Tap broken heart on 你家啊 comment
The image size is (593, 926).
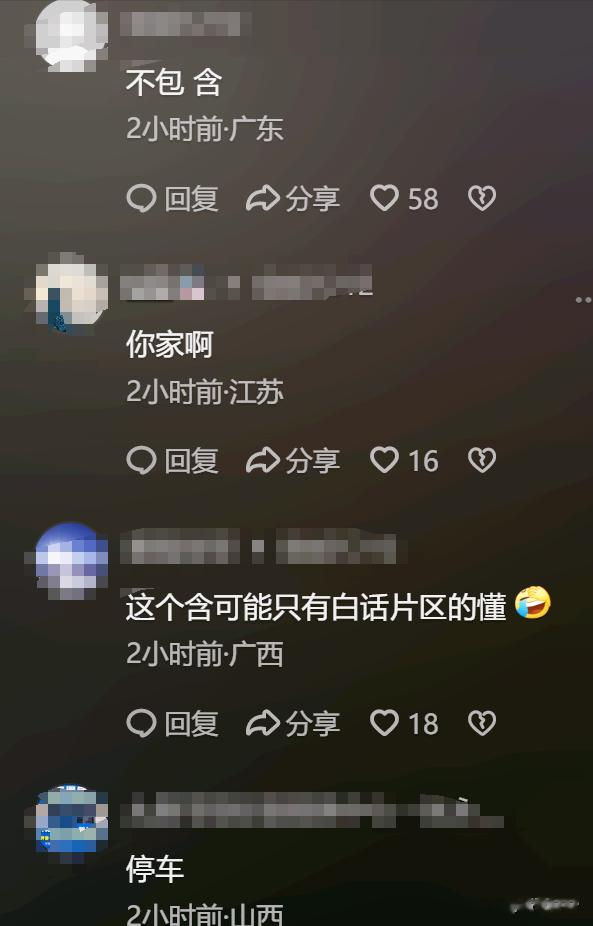tap(482, 461)
